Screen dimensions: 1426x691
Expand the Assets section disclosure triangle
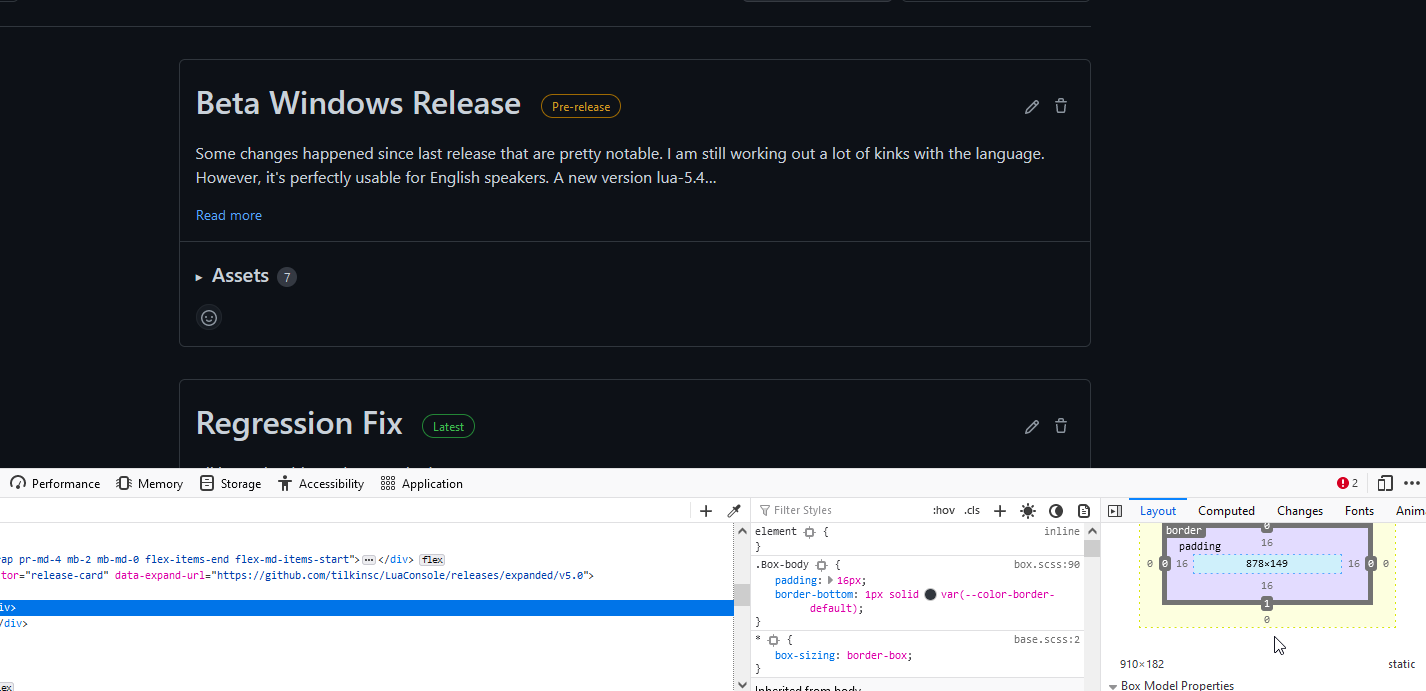point(199,277)
